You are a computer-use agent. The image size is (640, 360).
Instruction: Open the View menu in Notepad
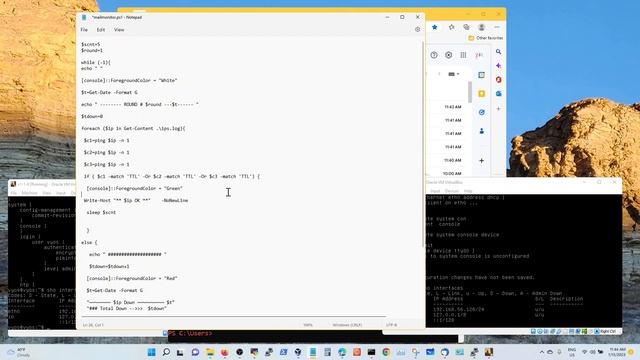119,30
